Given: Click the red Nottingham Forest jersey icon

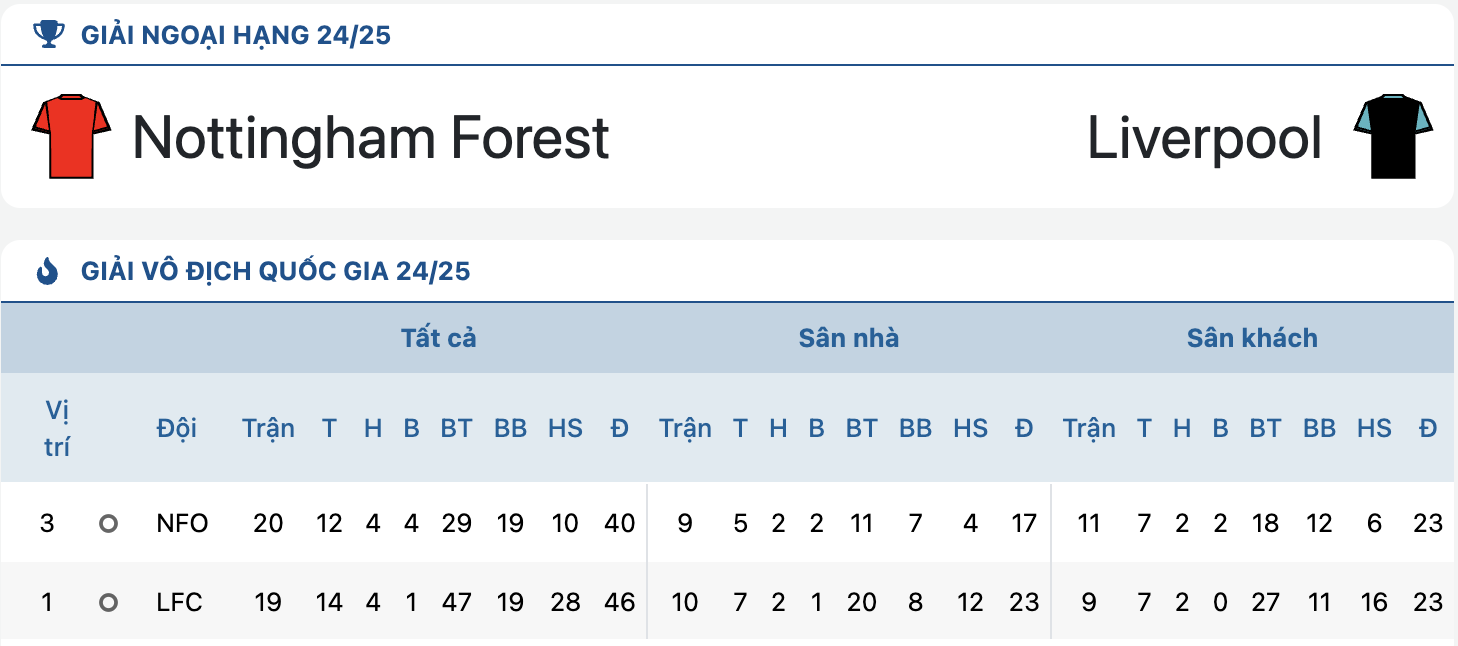Looking at the screenshot, I should [x=71, y=137].
